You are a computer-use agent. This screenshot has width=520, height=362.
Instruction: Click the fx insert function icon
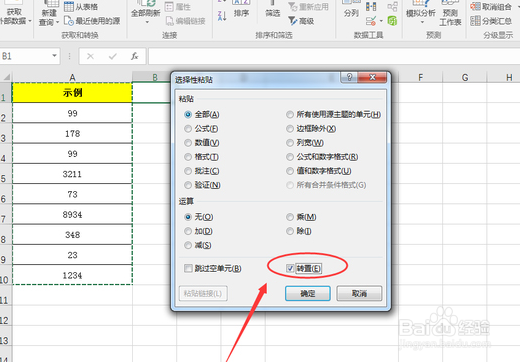point(135,56)
